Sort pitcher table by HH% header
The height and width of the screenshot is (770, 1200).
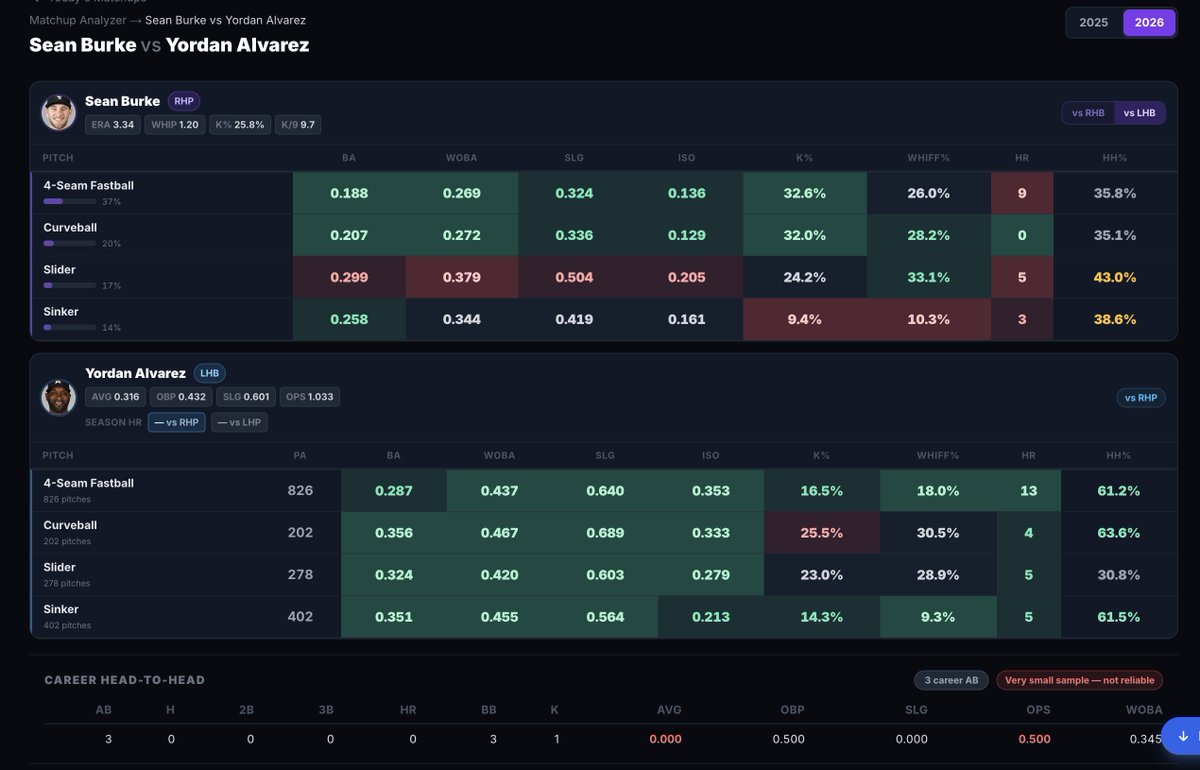(x=1115, y=158)
